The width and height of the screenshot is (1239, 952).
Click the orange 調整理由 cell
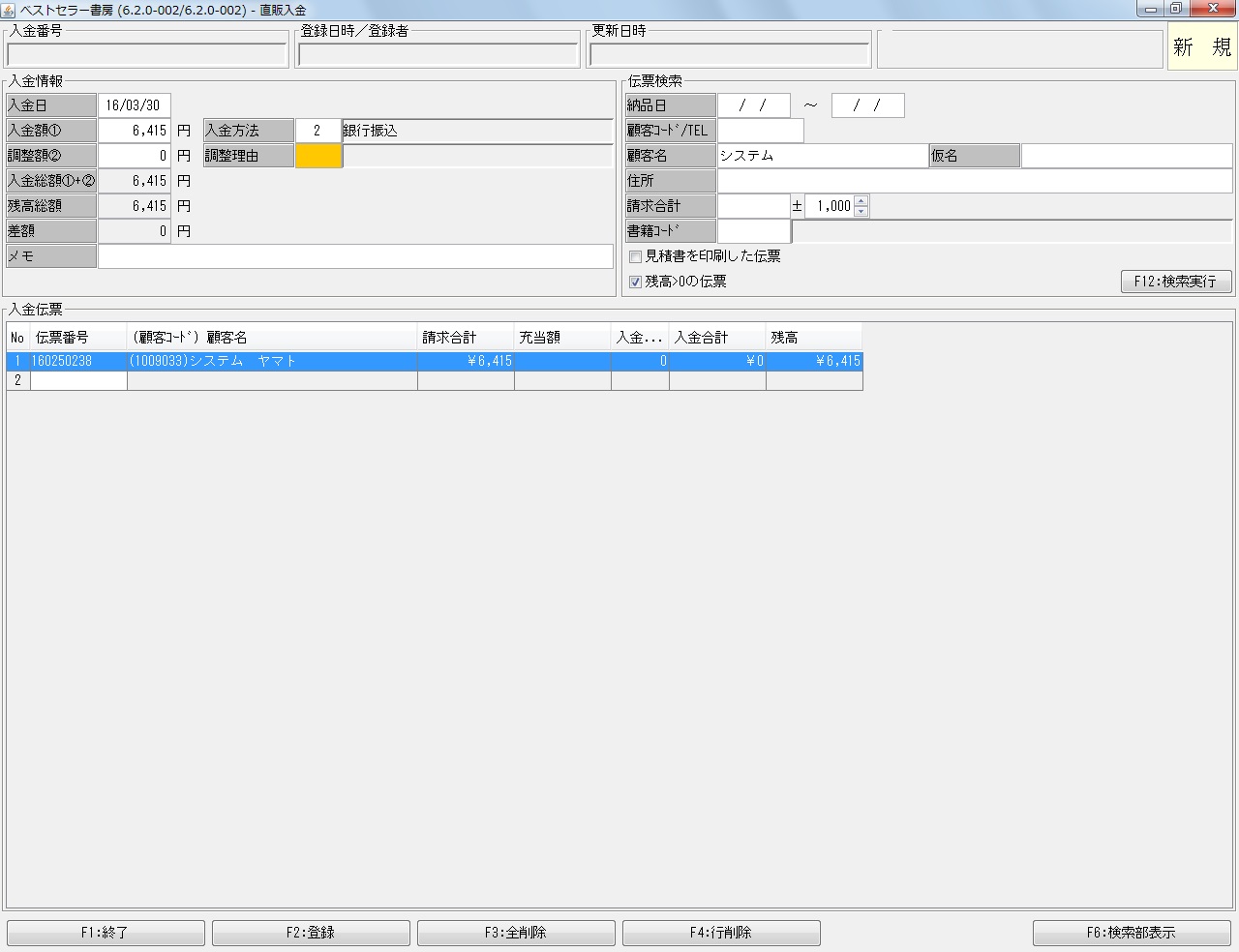pyautogui.click(x=318, y=155)
